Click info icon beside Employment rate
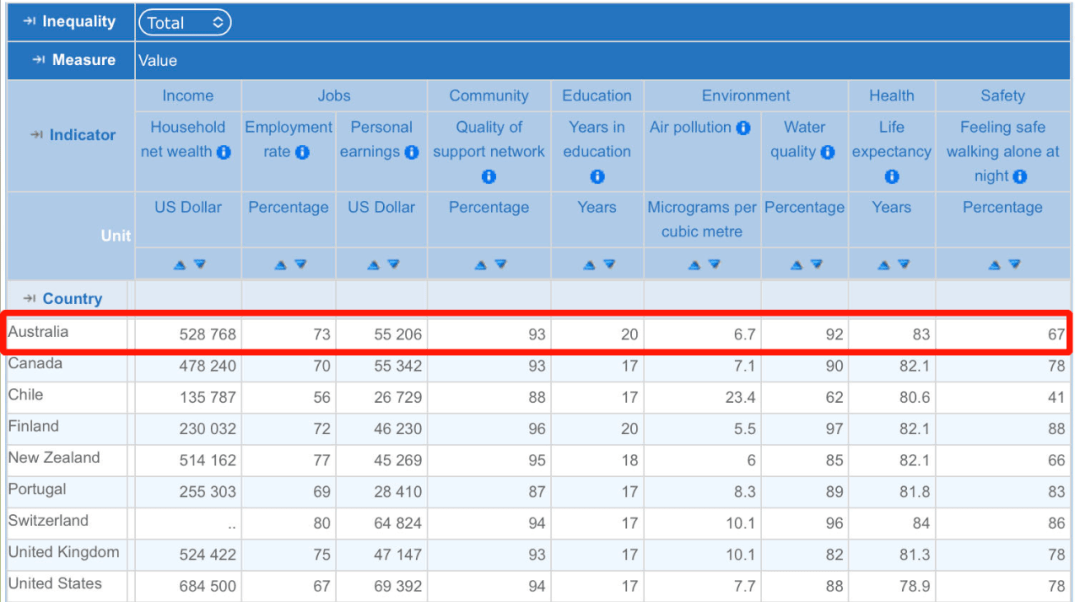 [x=302, y=153]
